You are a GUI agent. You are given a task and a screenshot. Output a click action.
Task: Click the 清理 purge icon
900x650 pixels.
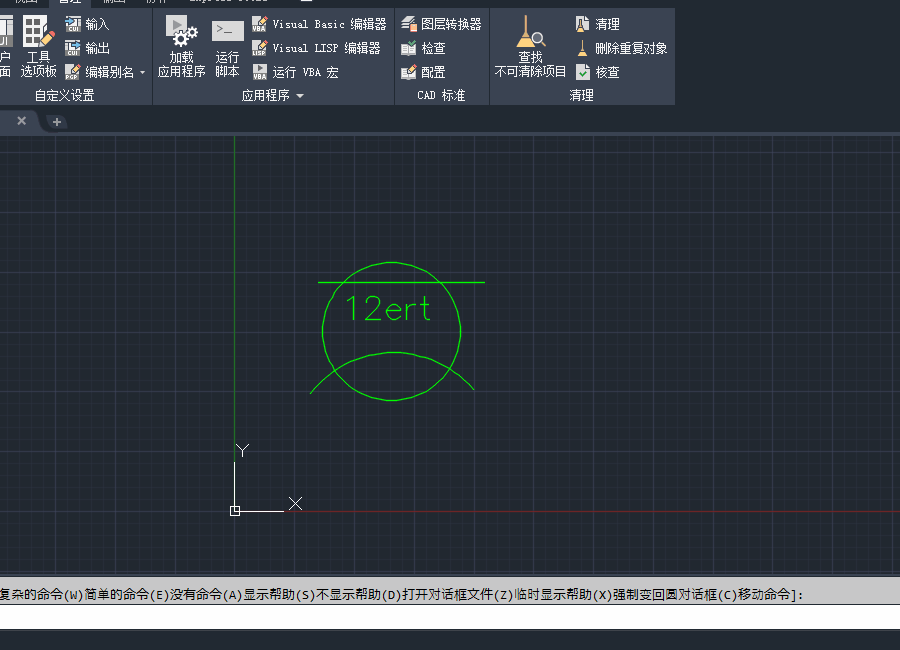pyautogui.click(x=583, y=24)
